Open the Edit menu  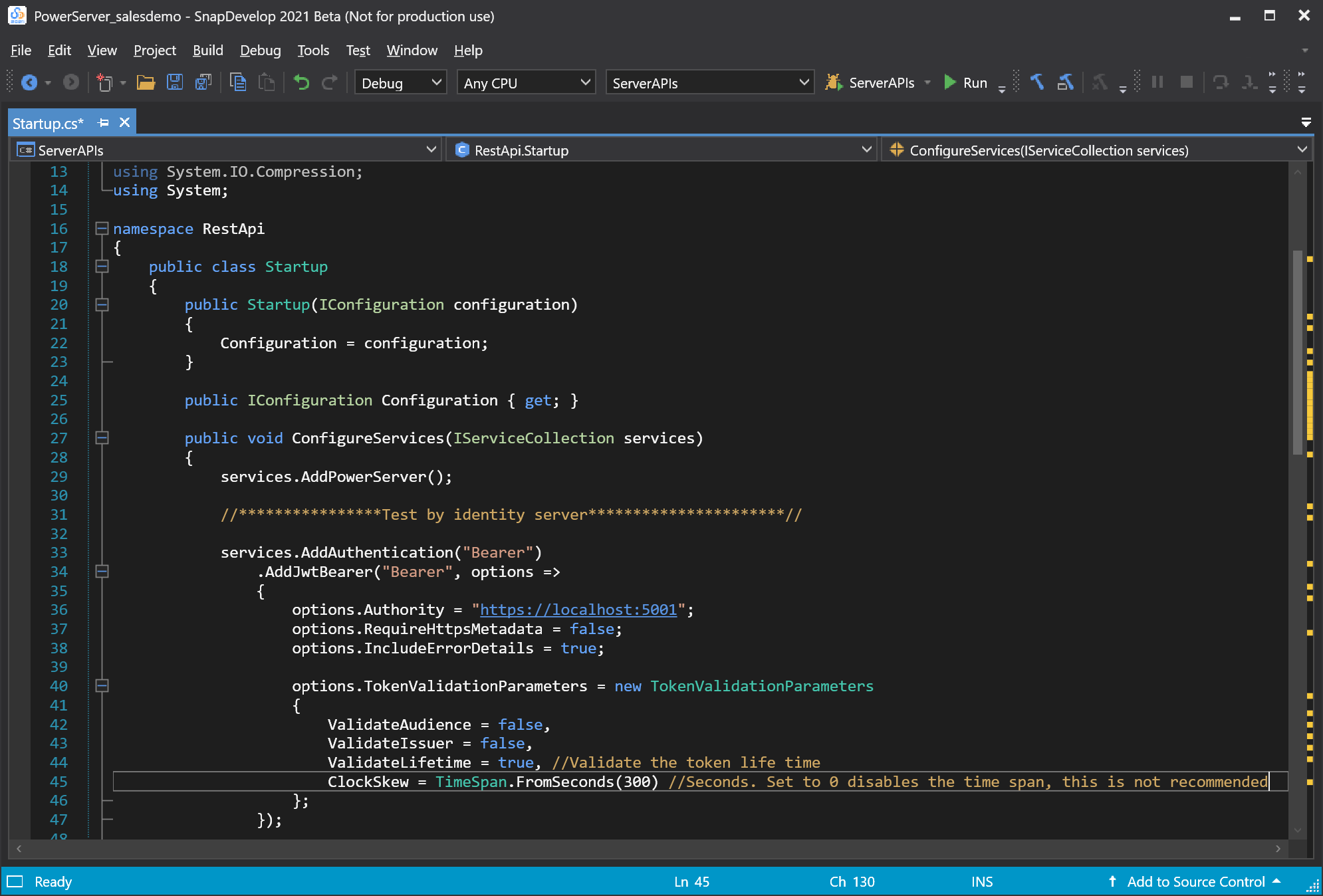click(x=59, y=51)
